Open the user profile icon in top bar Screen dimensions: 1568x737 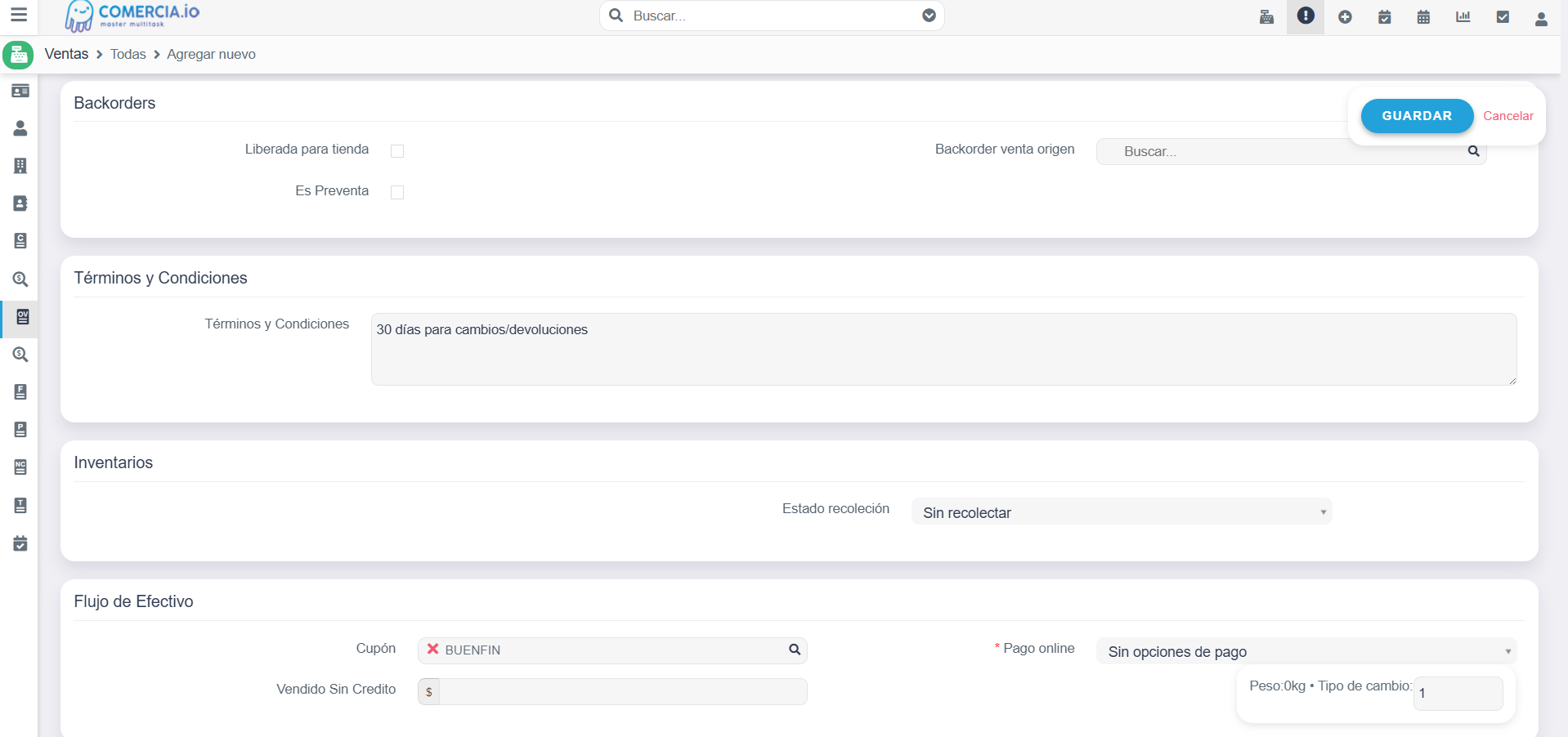(x=1541, y=18)
